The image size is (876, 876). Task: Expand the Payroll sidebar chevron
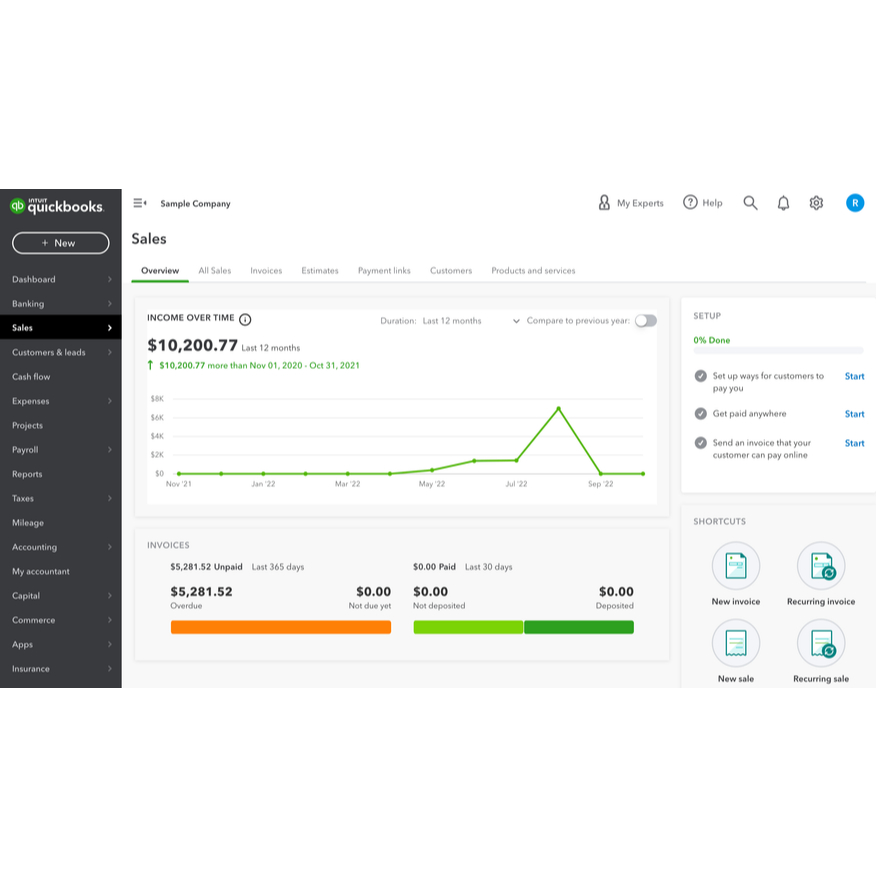tap(110, 449)
